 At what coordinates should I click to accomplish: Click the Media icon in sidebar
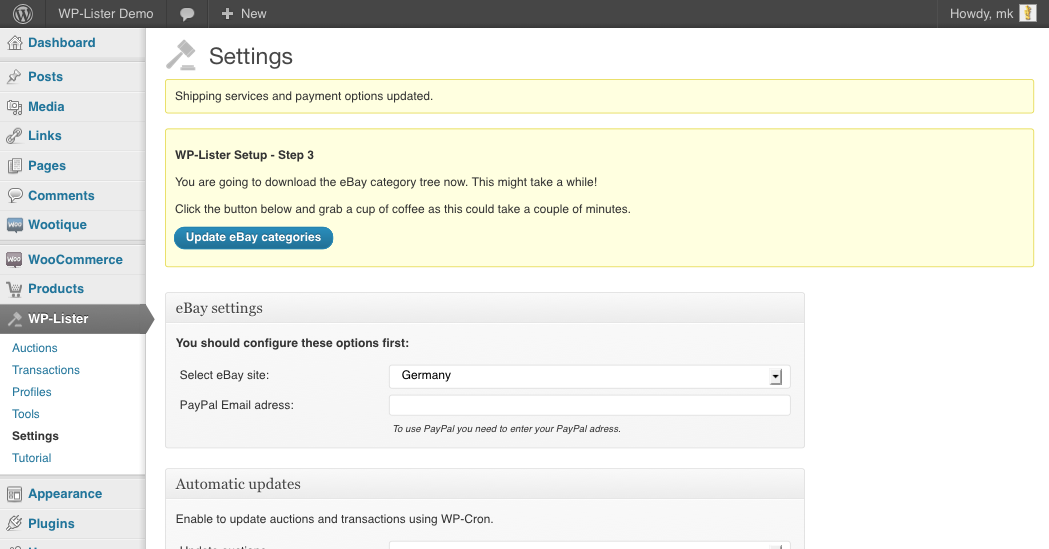[15, 107]
